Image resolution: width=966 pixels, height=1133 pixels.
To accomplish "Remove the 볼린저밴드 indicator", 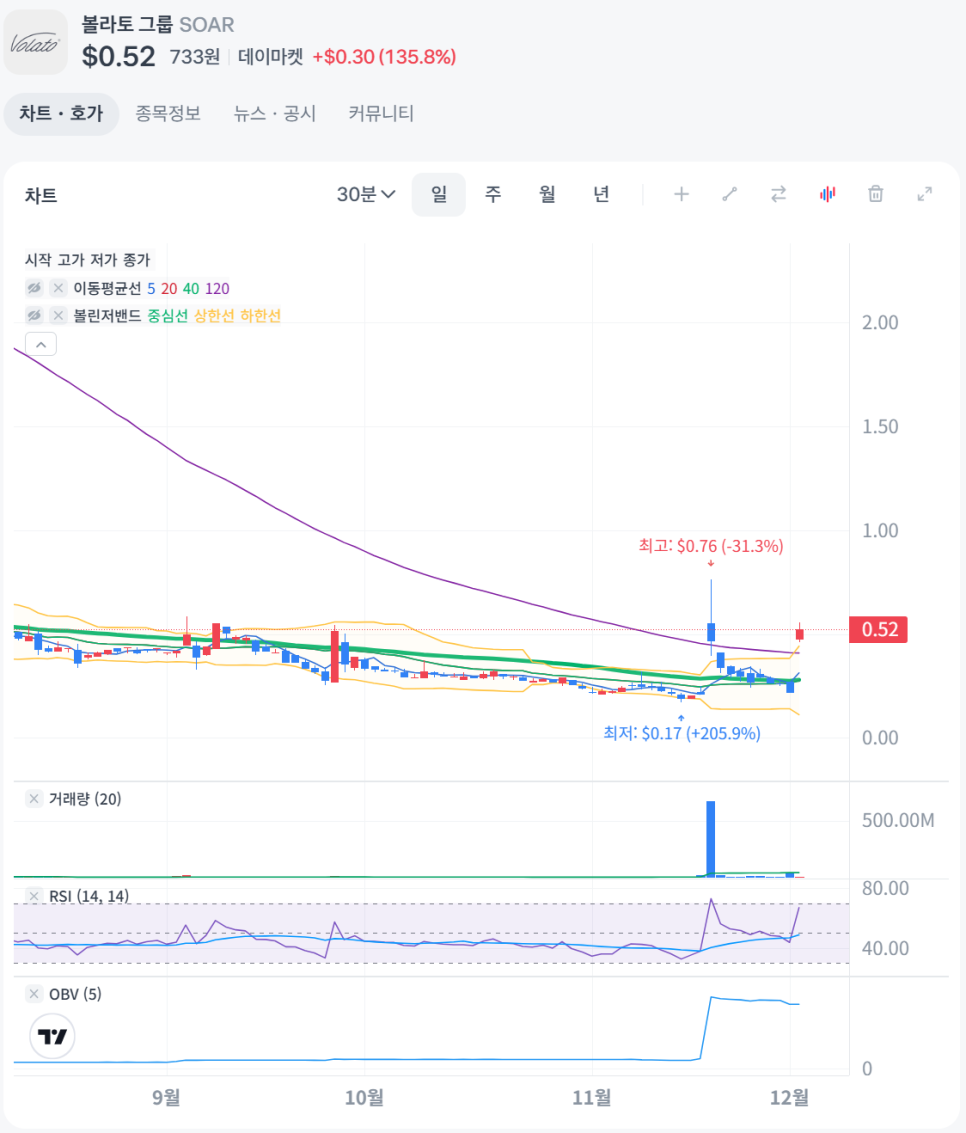I will point(59,316).
